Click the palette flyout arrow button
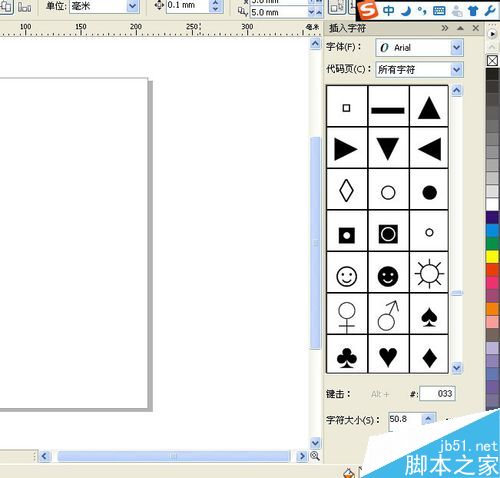Viewport: 500px width, 478px height. coord(492,34)
